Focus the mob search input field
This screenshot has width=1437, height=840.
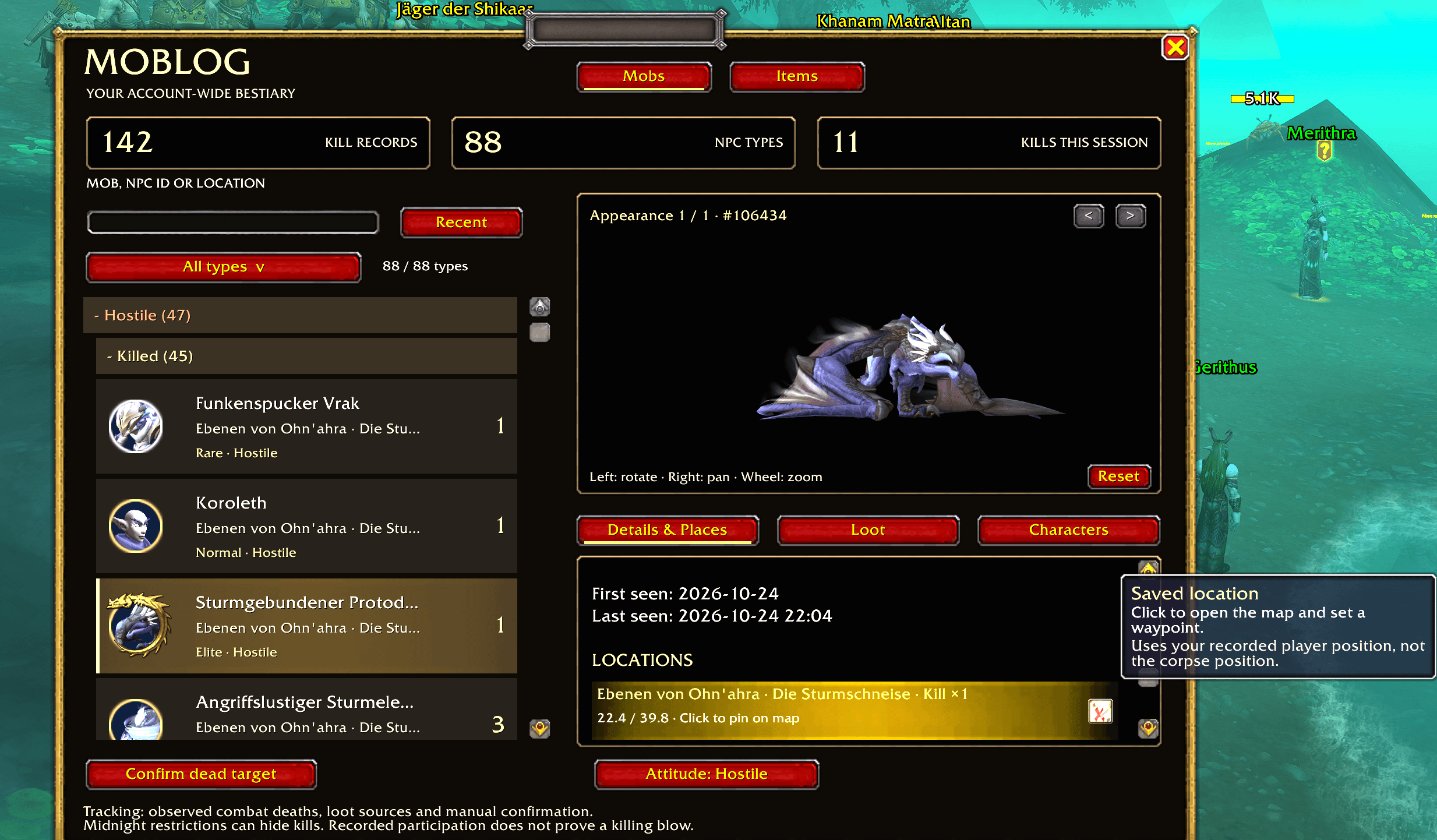coord(232,223)
